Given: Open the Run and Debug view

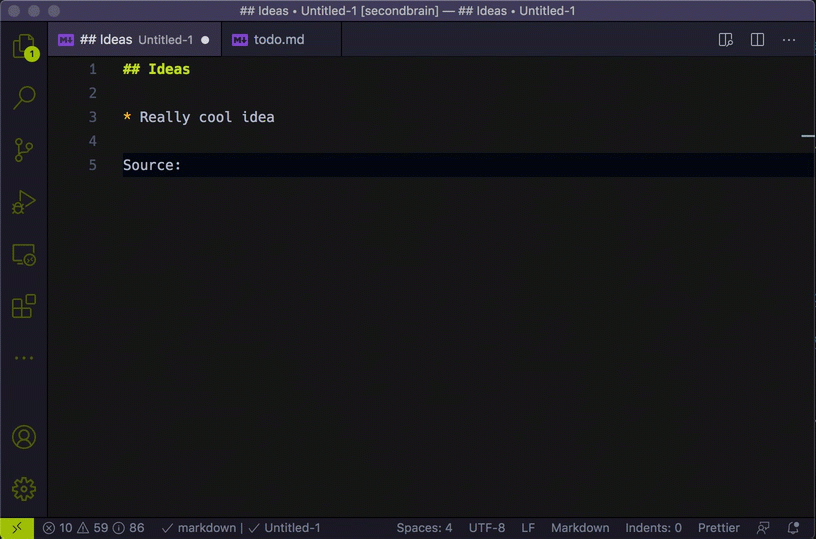Looking at the screenshot, I should click(24, 203).
